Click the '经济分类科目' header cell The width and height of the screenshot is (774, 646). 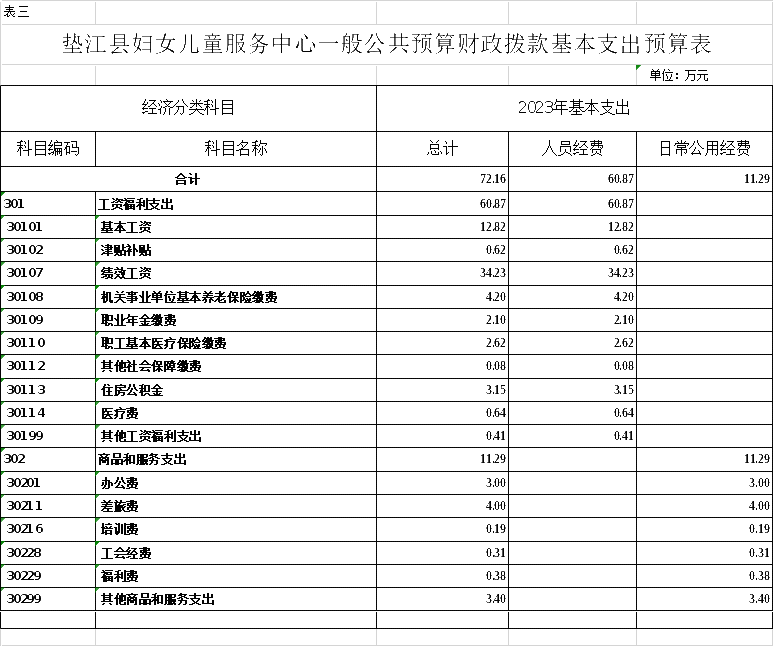[188, 108]
